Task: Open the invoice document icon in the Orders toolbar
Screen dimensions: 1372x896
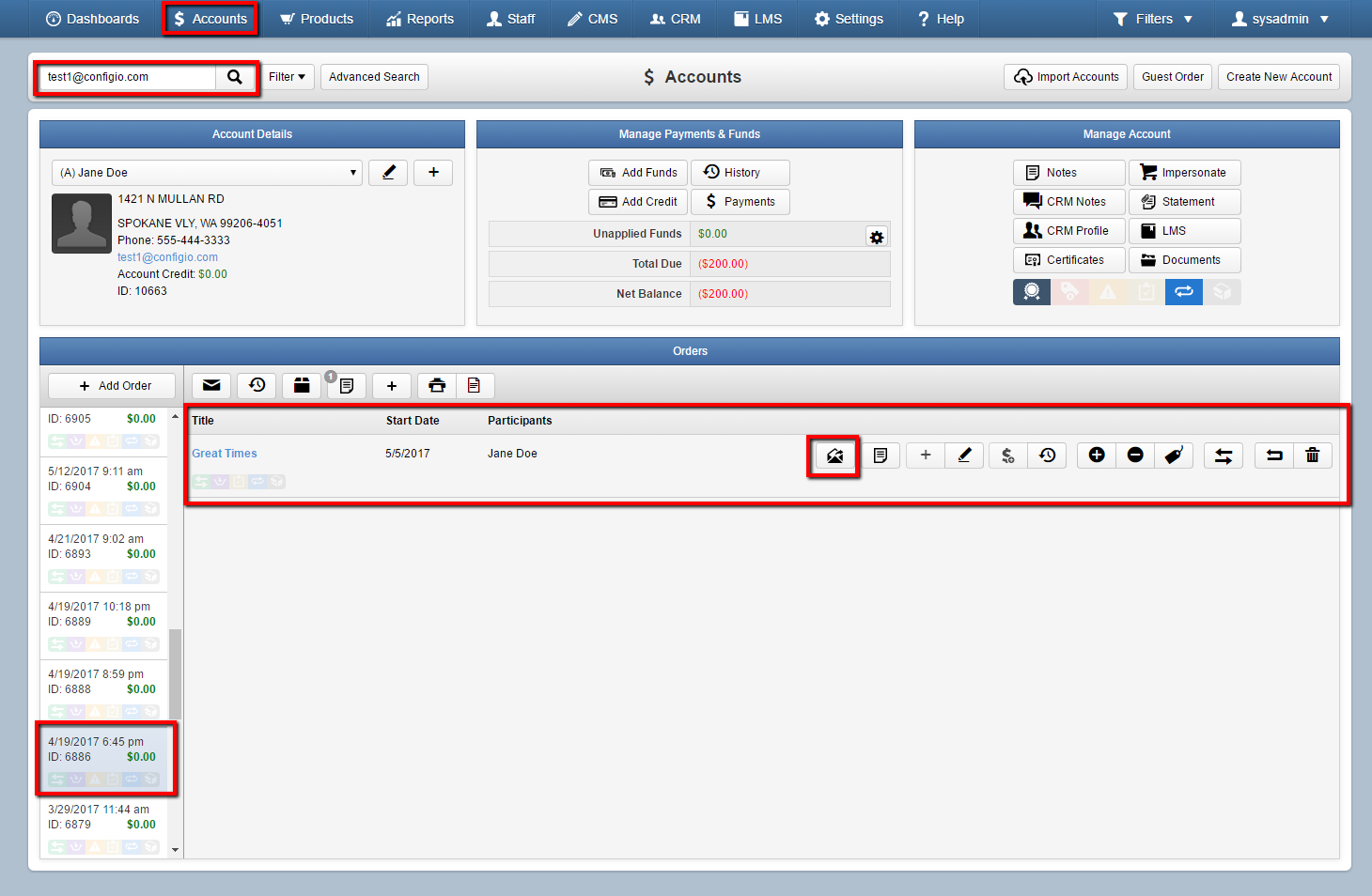Action: coord(475,386)
